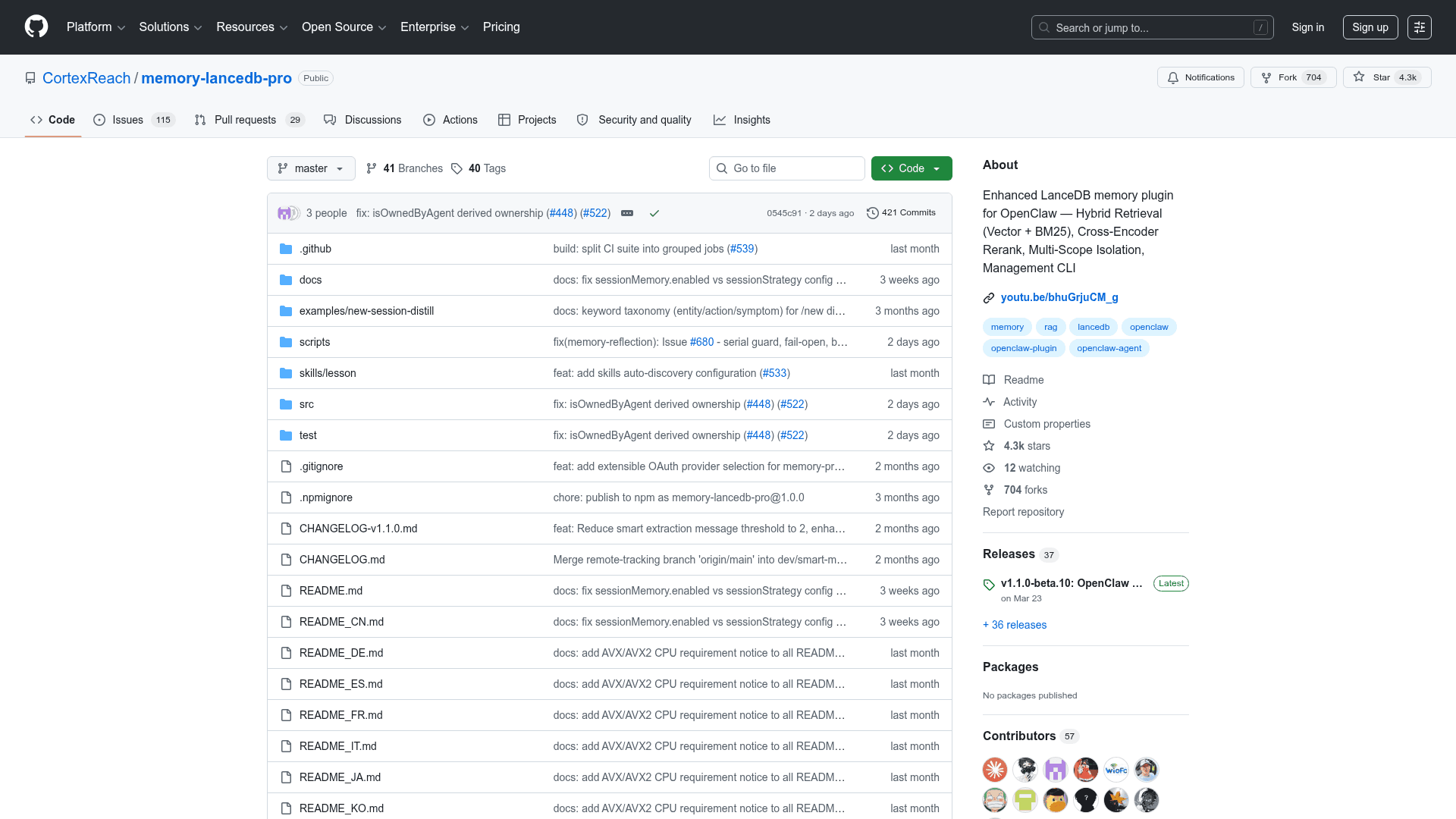Click the release tag icon
1456x819 pixels.
[989, 585]
